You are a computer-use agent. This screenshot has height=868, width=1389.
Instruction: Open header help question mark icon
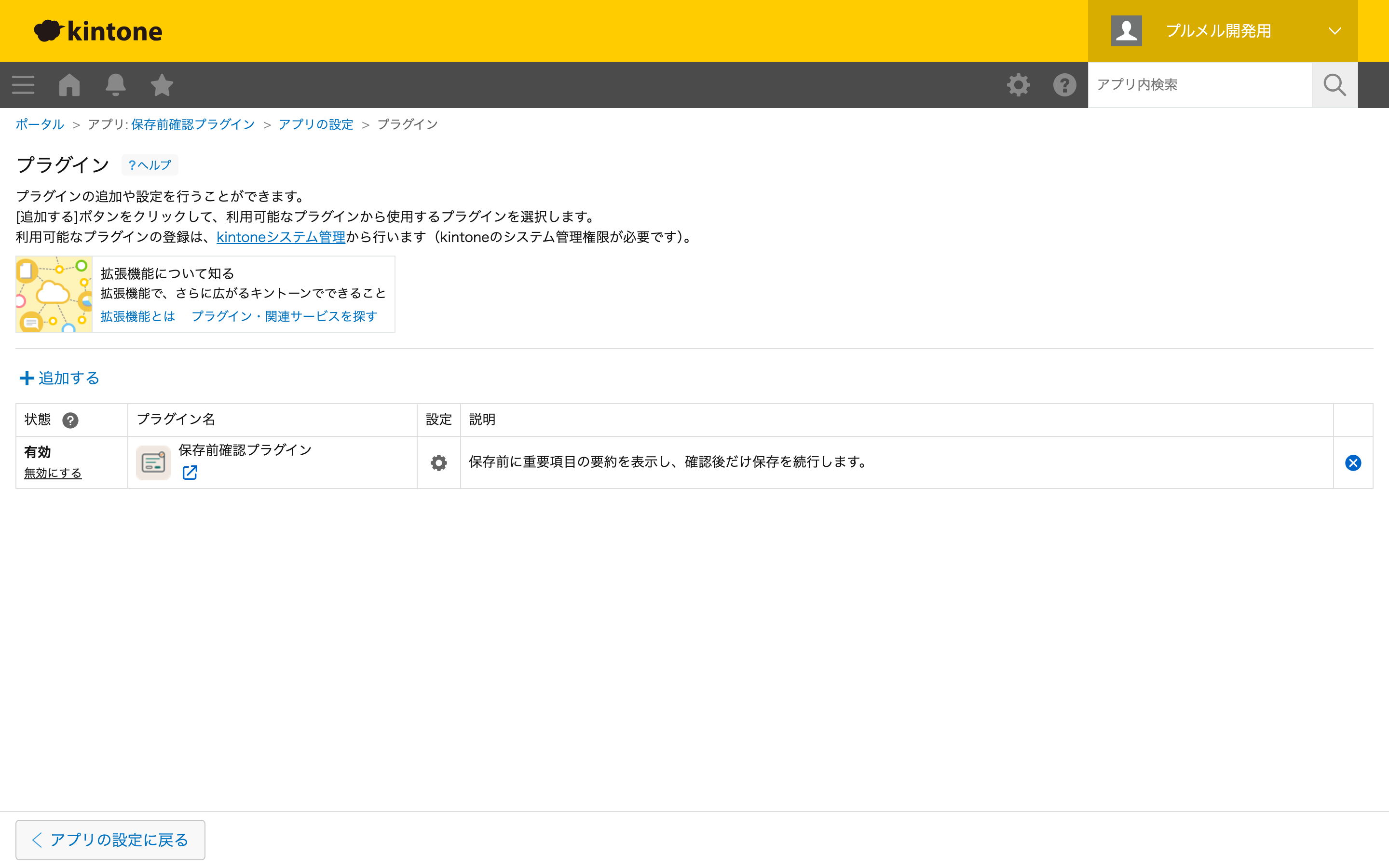(x=1065, y=85)
